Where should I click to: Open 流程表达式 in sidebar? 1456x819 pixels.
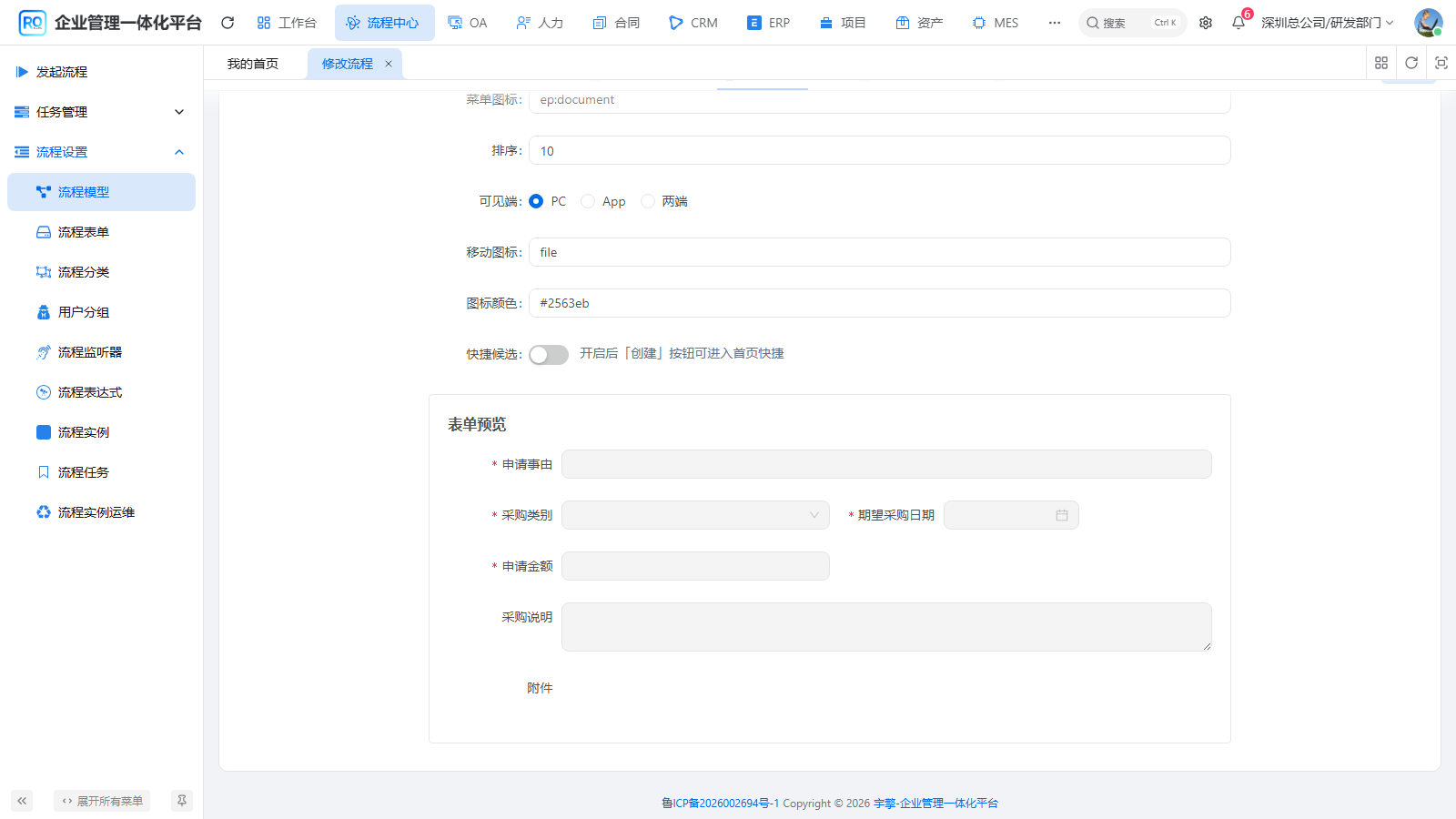(x=102, y=392)
